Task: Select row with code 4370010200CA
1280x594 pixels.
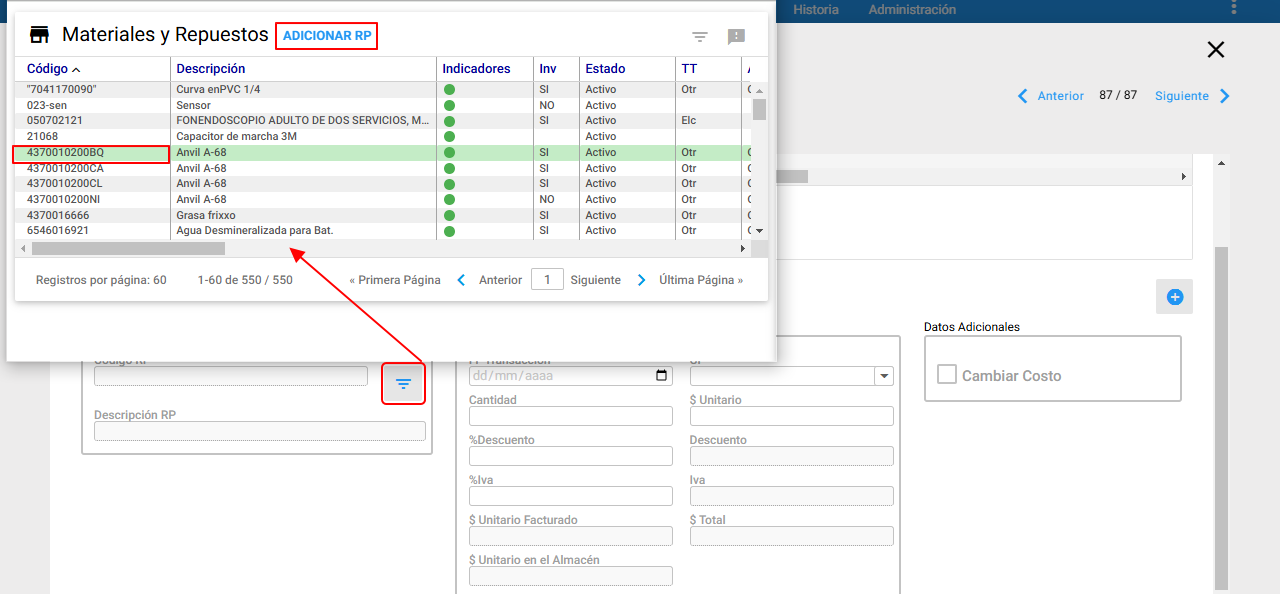Action: (383, 168)
